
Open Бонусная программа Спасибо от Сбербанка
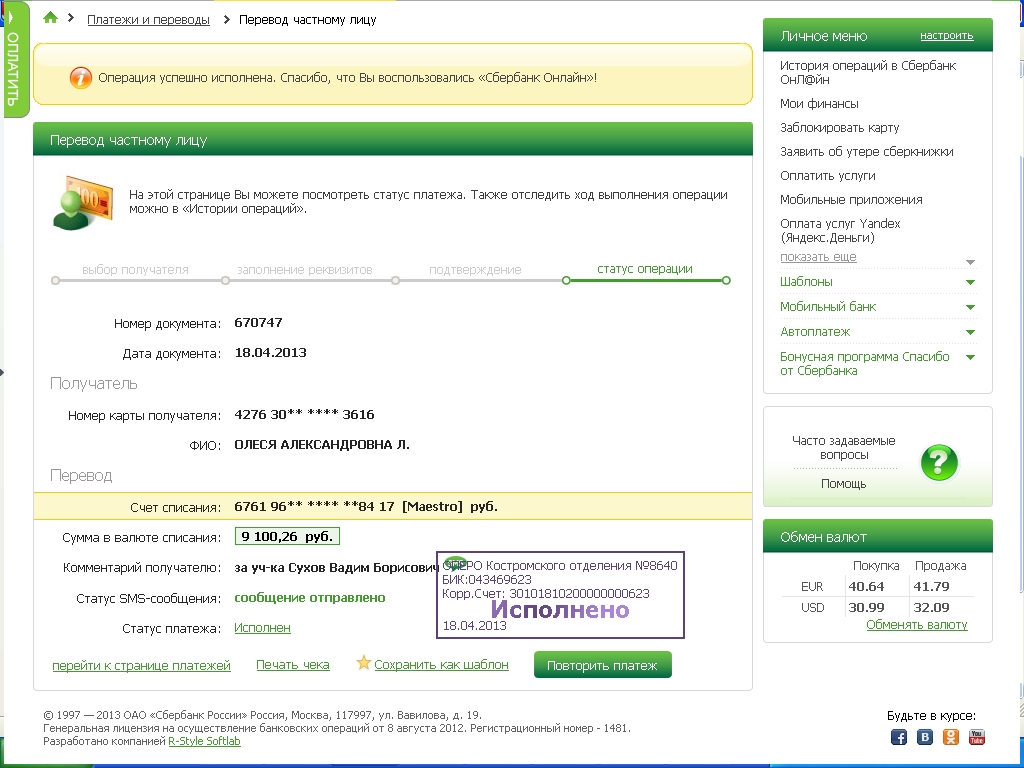pos(864,364)
